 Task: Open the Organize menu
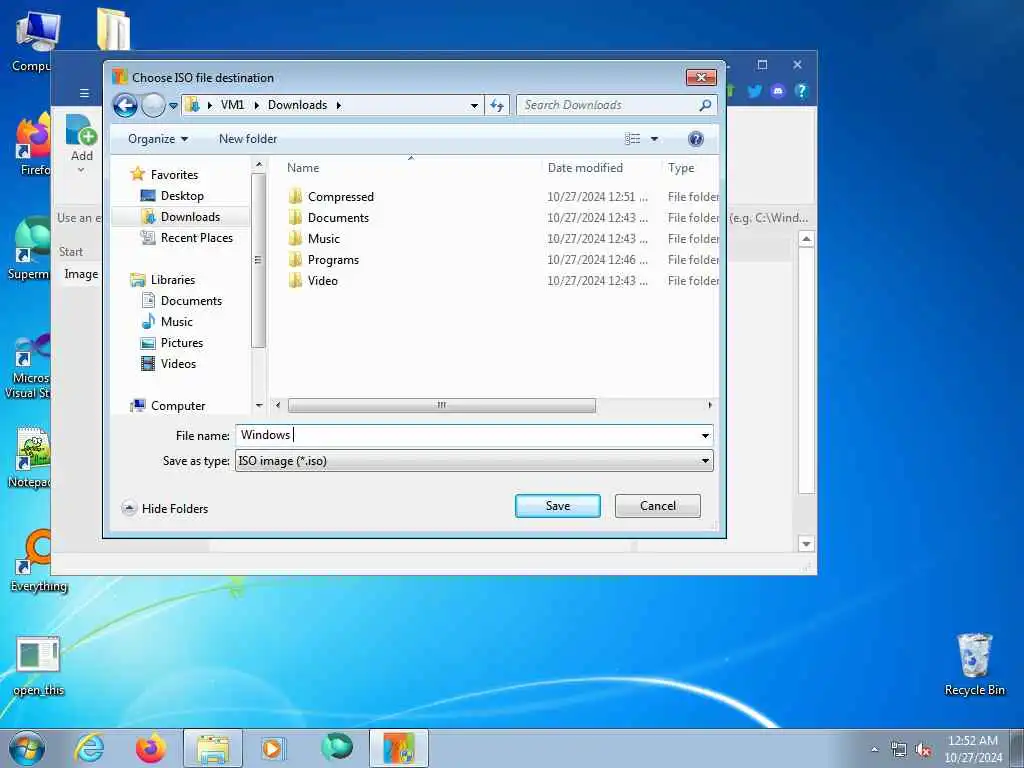[158, 138]
